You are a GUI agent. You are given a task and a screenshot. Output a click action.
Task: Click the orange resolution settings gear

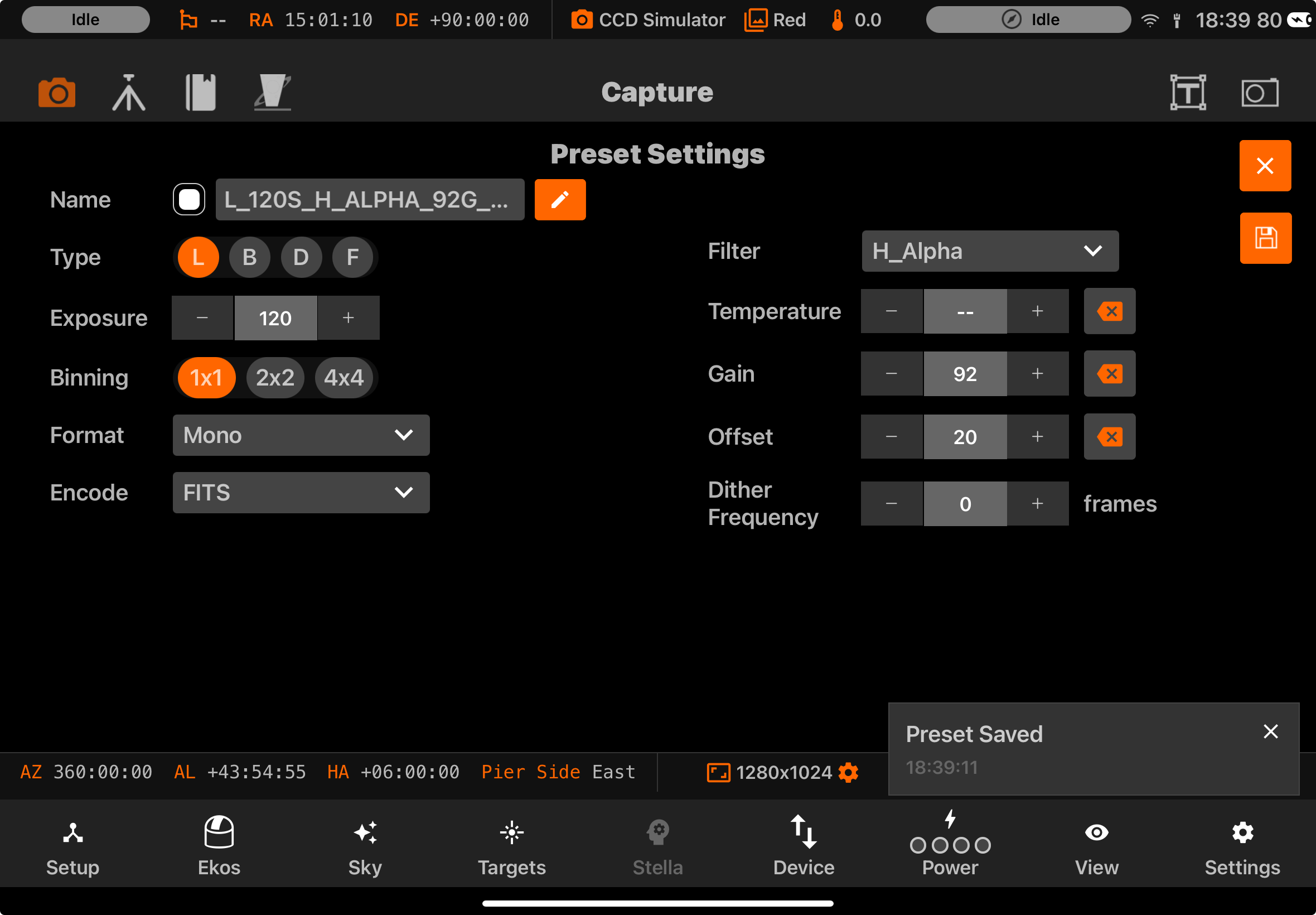848,772
